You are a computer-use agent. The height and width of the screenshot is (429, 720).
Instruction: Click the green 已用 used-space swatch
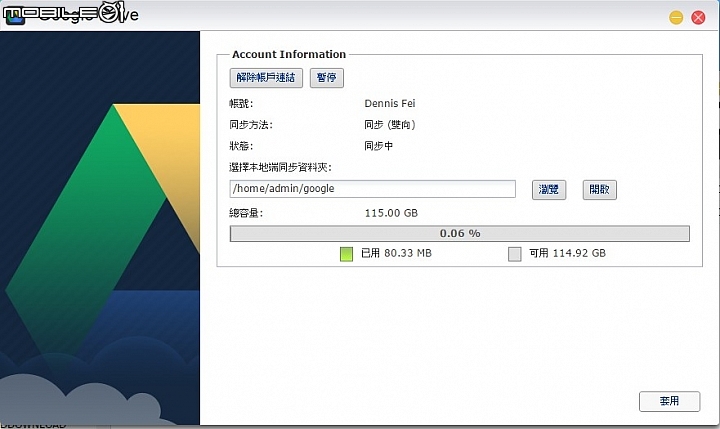point(346,254)
